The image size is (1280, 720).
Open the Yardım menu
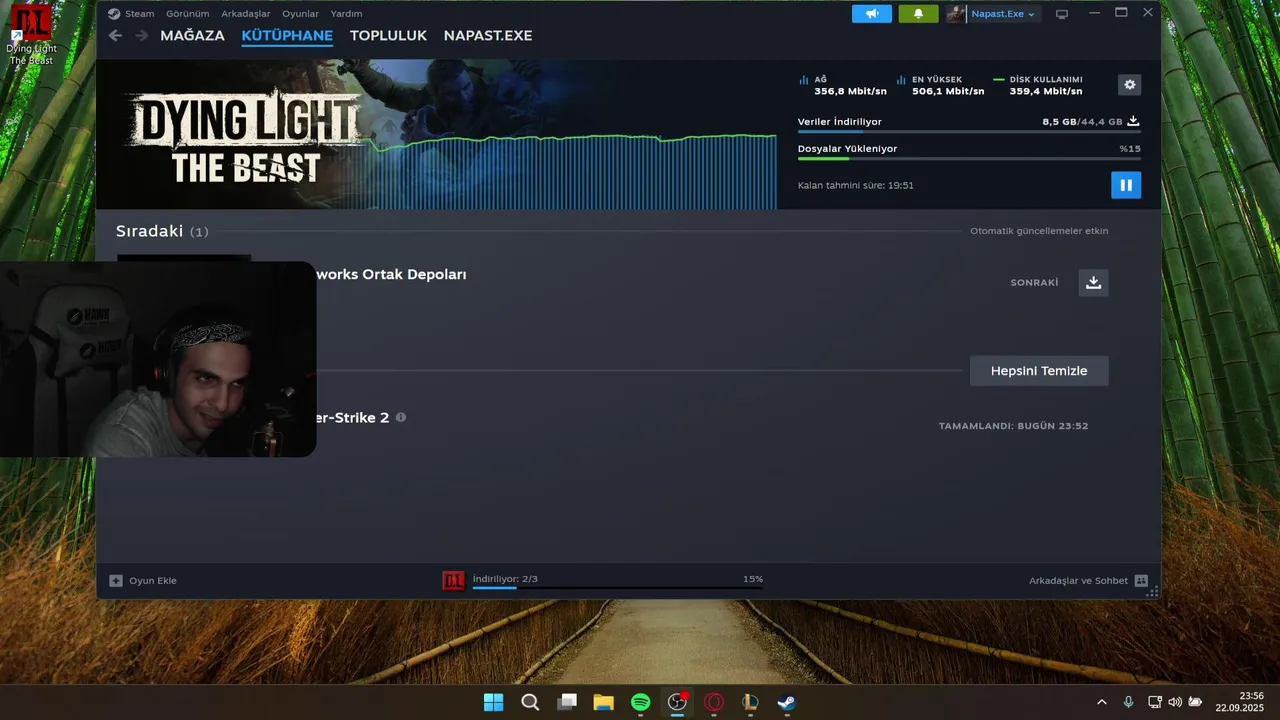click(347, 14)
